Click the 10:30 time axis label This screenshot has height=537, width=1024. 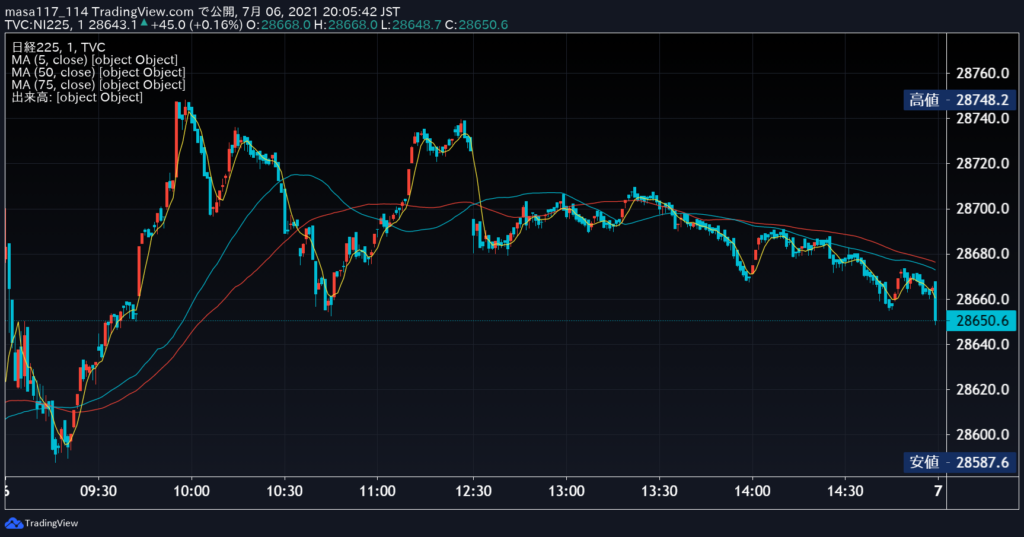(284, 491)
